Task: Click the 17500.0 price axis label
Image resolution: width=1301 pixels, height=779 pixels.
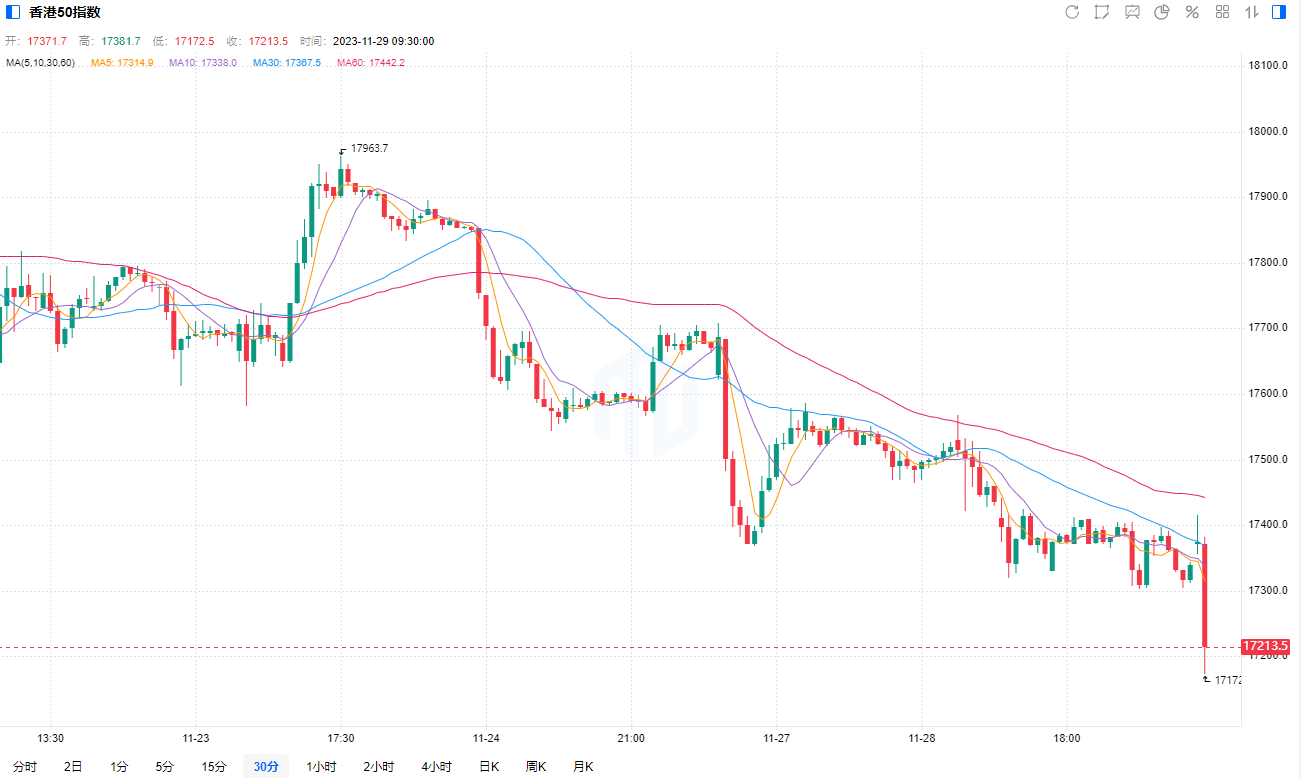Action: coord(1267,460)
